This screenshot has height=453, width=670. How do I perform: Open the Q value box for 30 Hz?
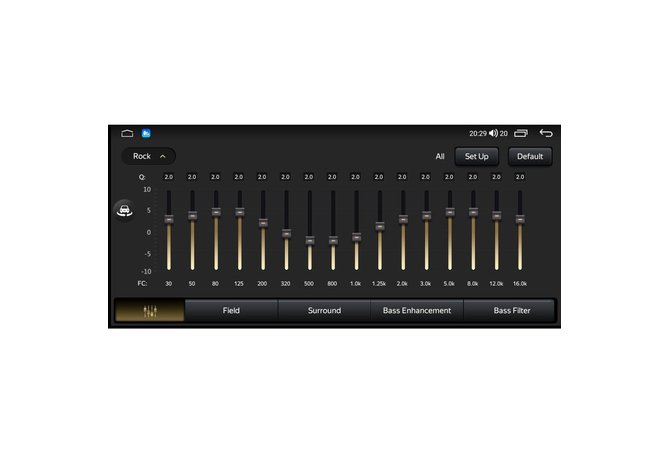coord(168,177)
